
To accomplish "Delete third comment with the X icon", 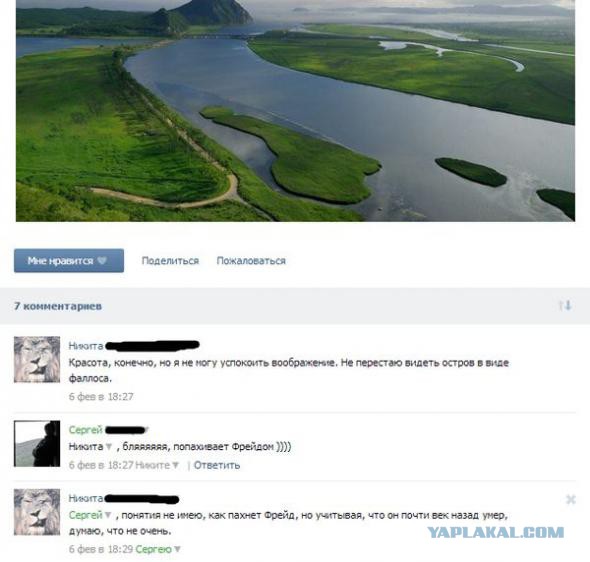I will coord(570,499).
